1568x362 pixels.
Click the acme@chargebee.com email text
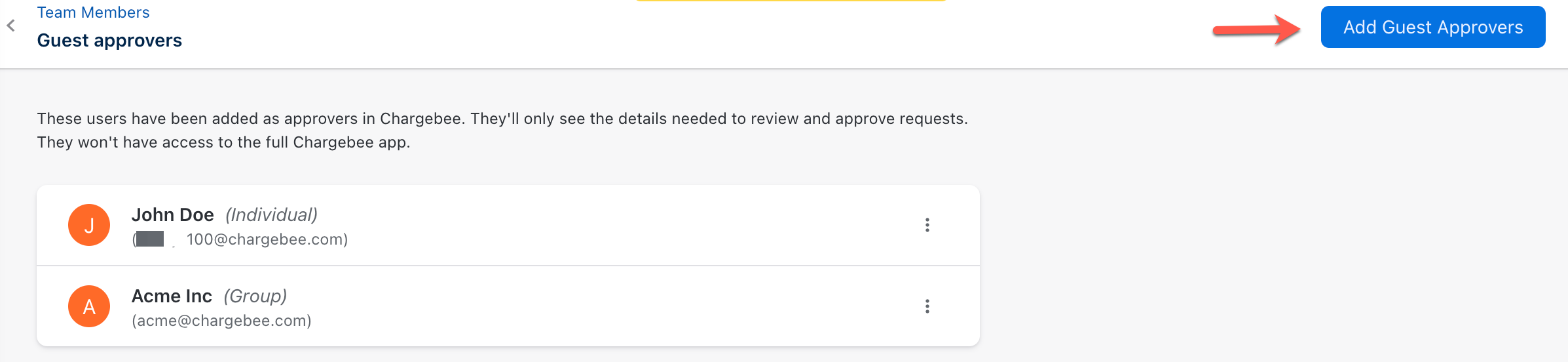[221, 321]
